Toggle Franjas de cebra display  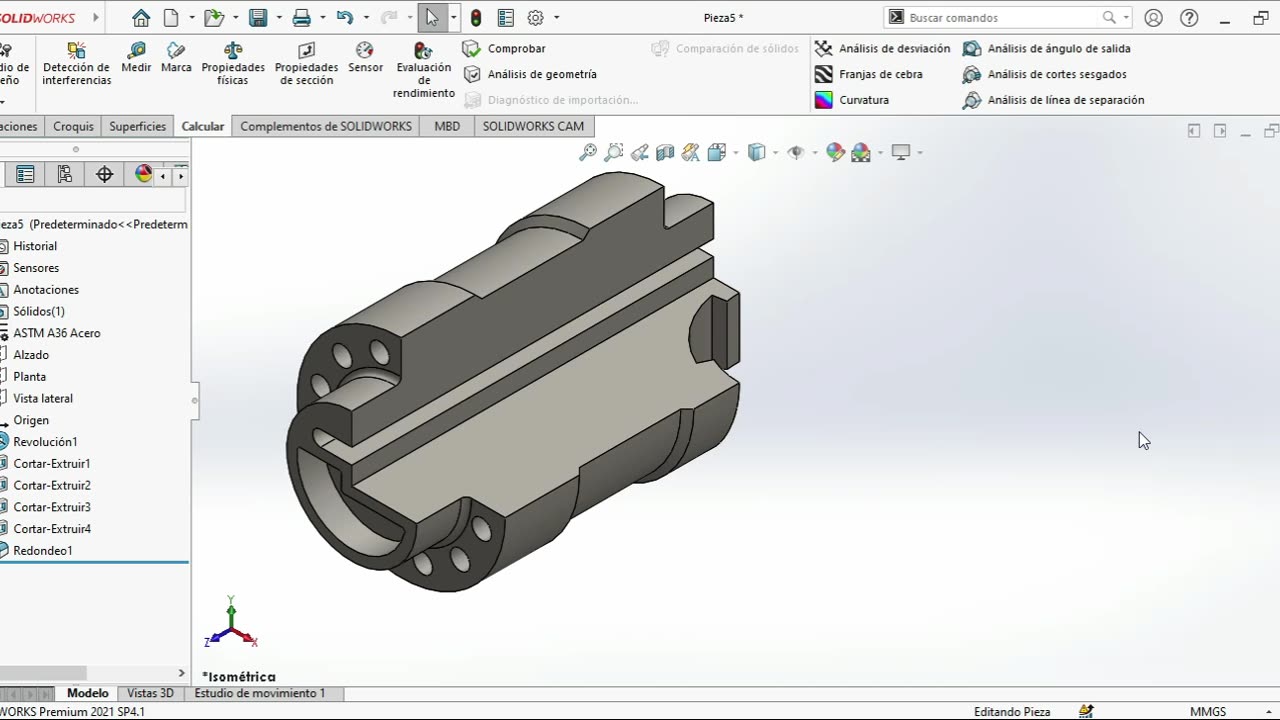click(868, 74)
